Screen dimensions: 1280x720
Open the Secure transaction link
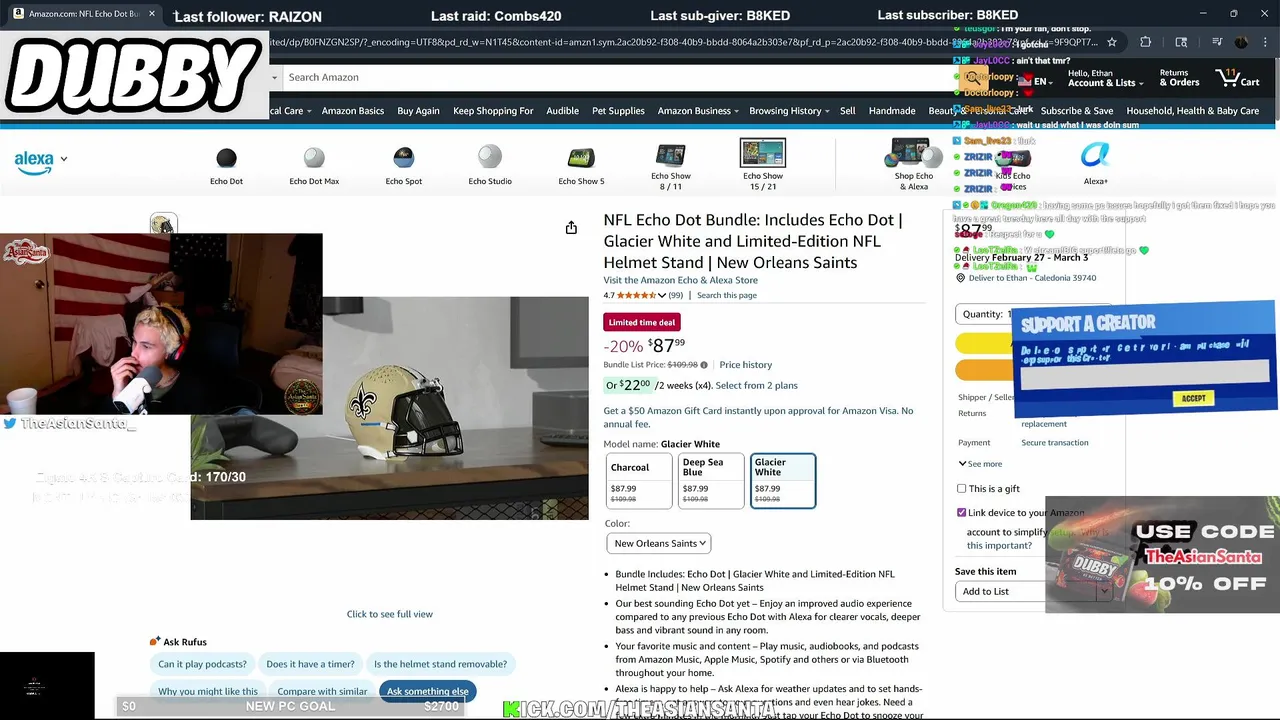[x=1055, y=443]
